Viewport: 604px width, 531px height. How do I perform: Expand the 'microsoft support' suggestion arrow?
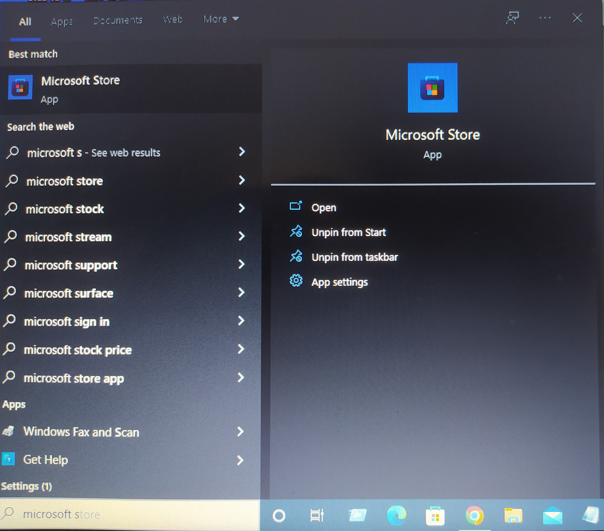(x=242, y=264)
